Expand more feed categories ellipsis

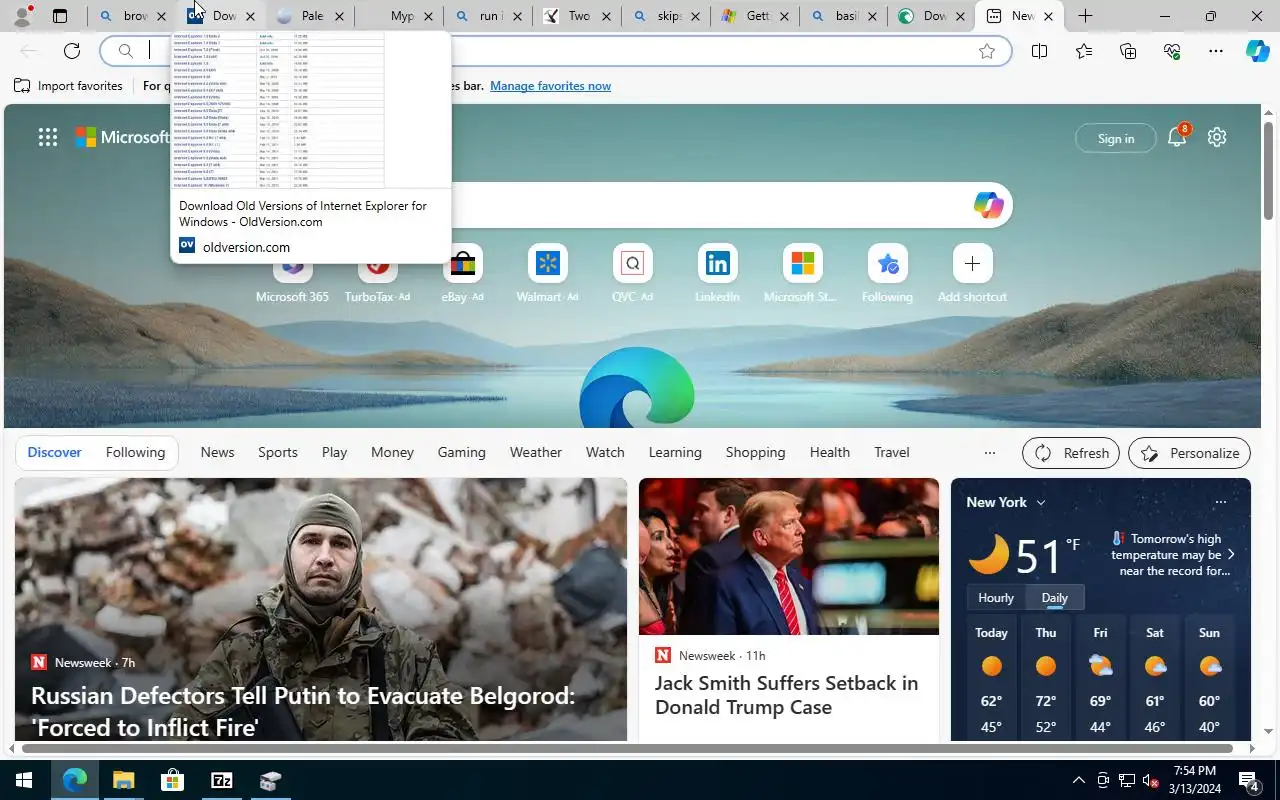pos(989,453)
